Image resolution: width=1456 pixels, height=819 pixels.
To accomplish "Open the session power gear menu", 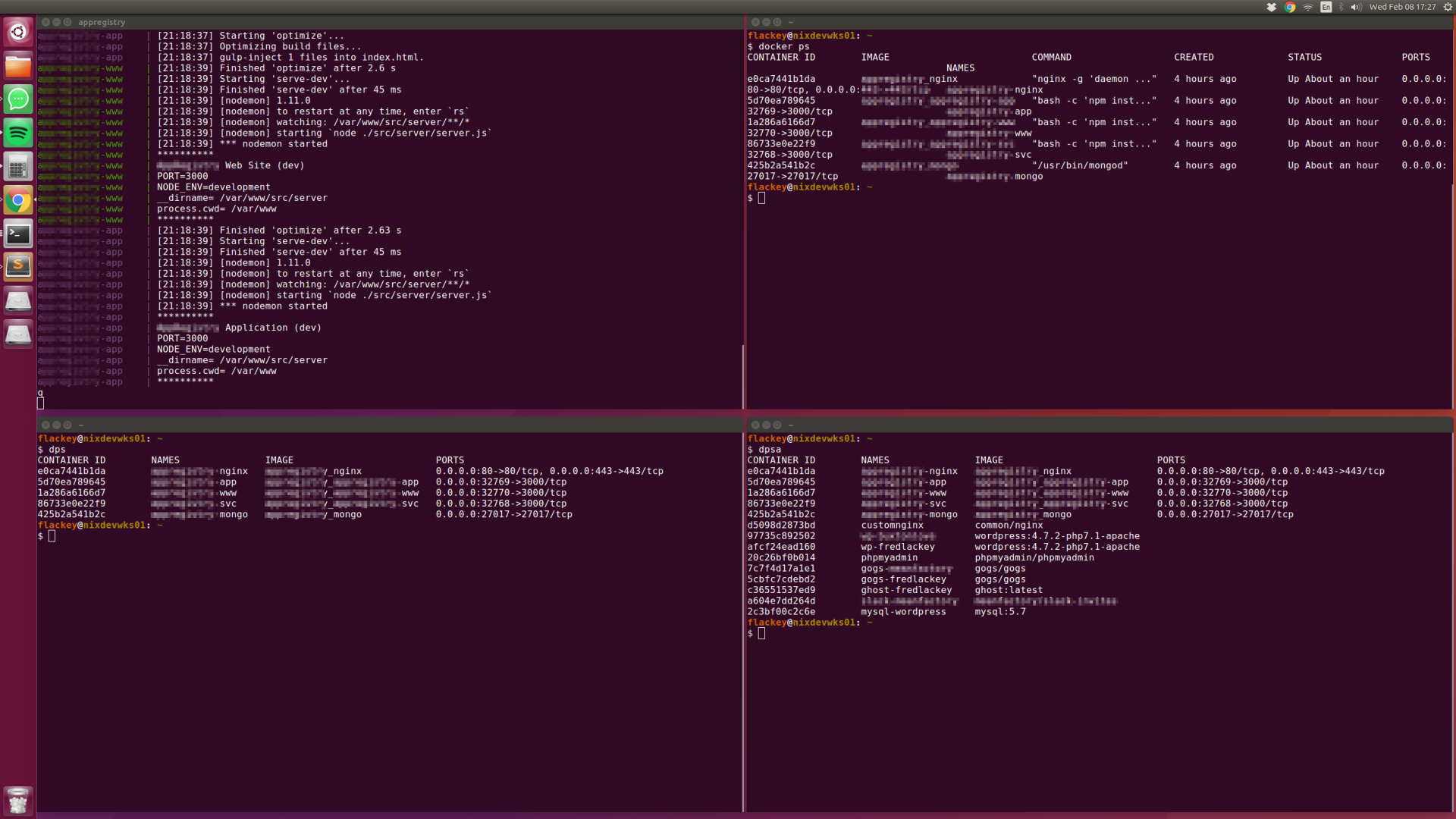I will click(1448, 7).
